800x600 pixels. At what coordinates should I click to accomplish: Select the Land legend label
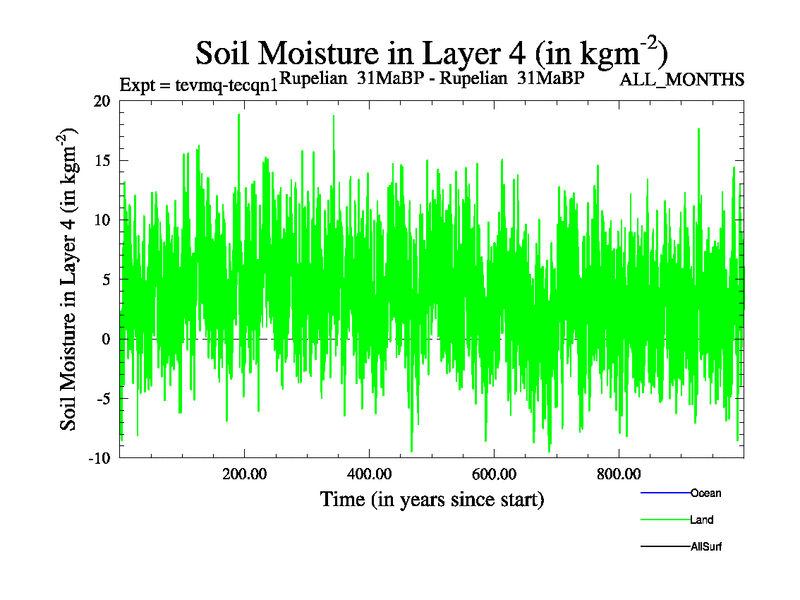point(701,520)
